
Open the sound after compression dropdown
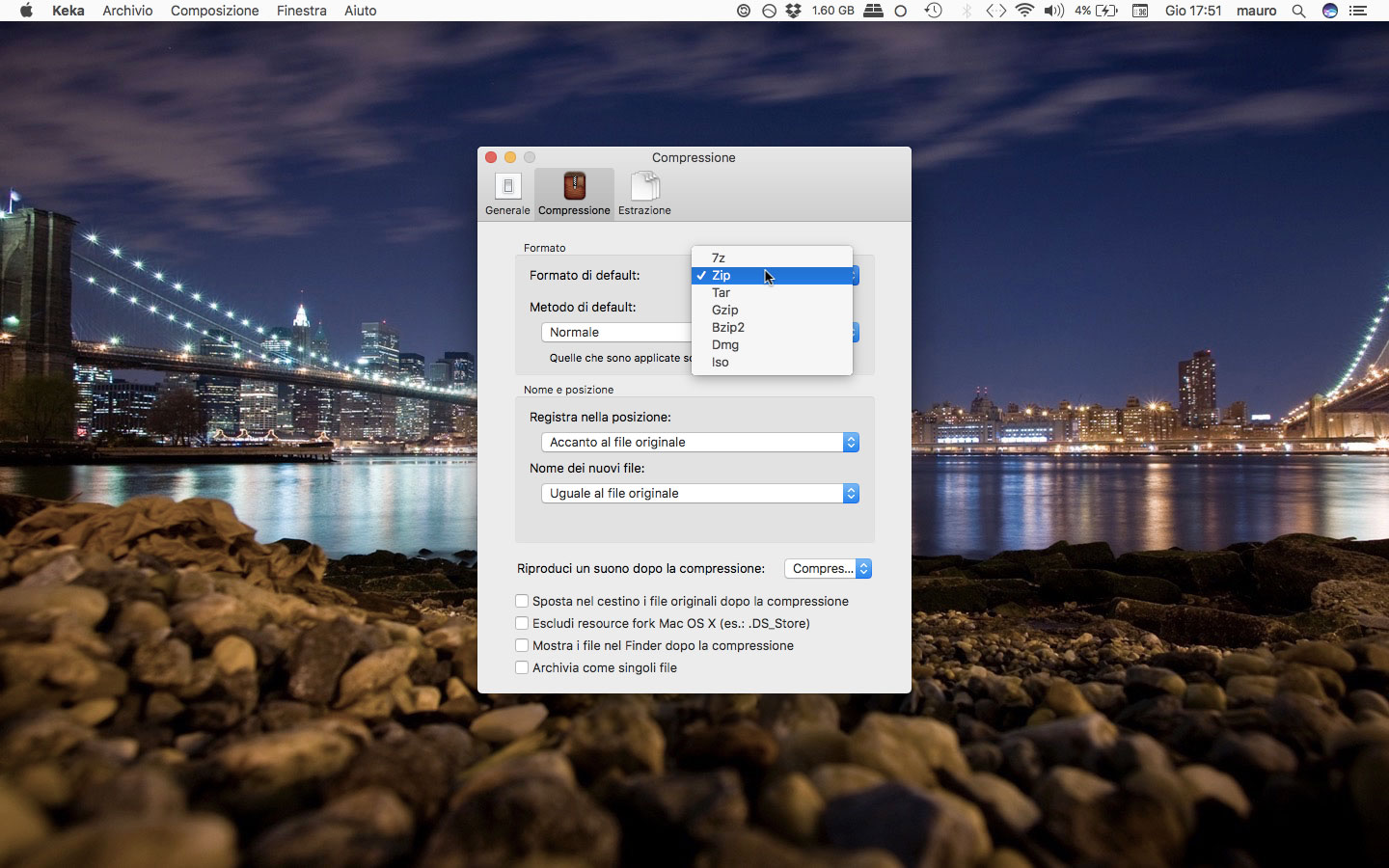tap(828, 568)
